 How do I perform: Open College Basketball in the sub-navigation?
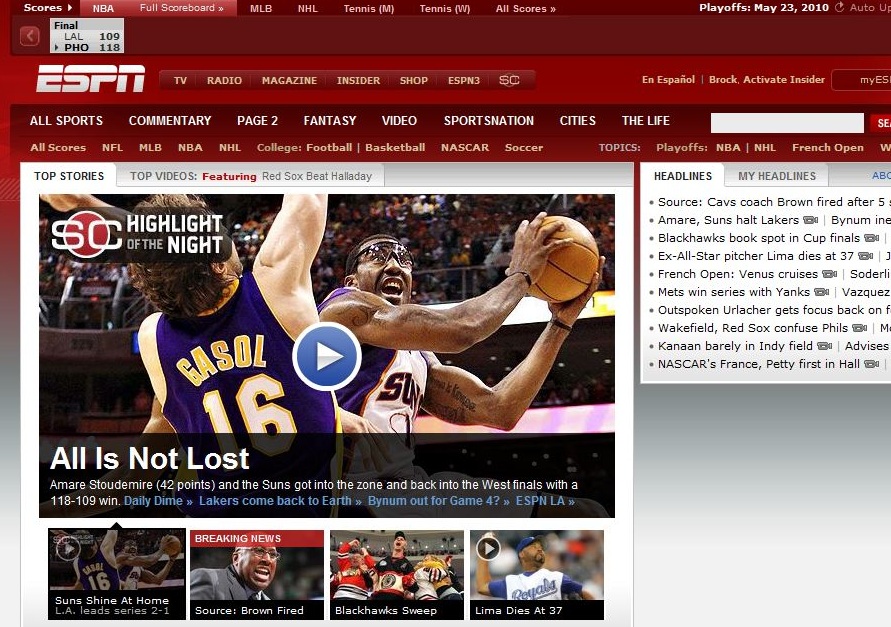point(395,147)
